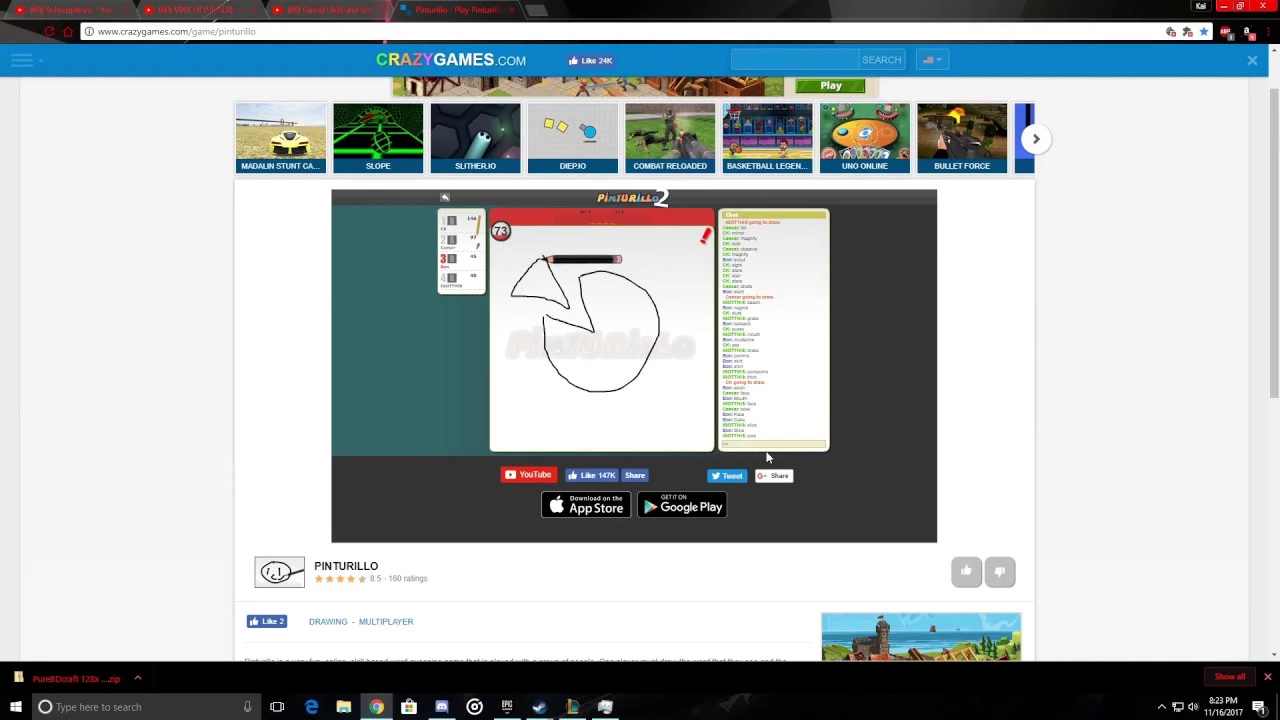Open the Chrome three-dot menu
This screenshot has width=1280, height=720.
[1267, 32]
